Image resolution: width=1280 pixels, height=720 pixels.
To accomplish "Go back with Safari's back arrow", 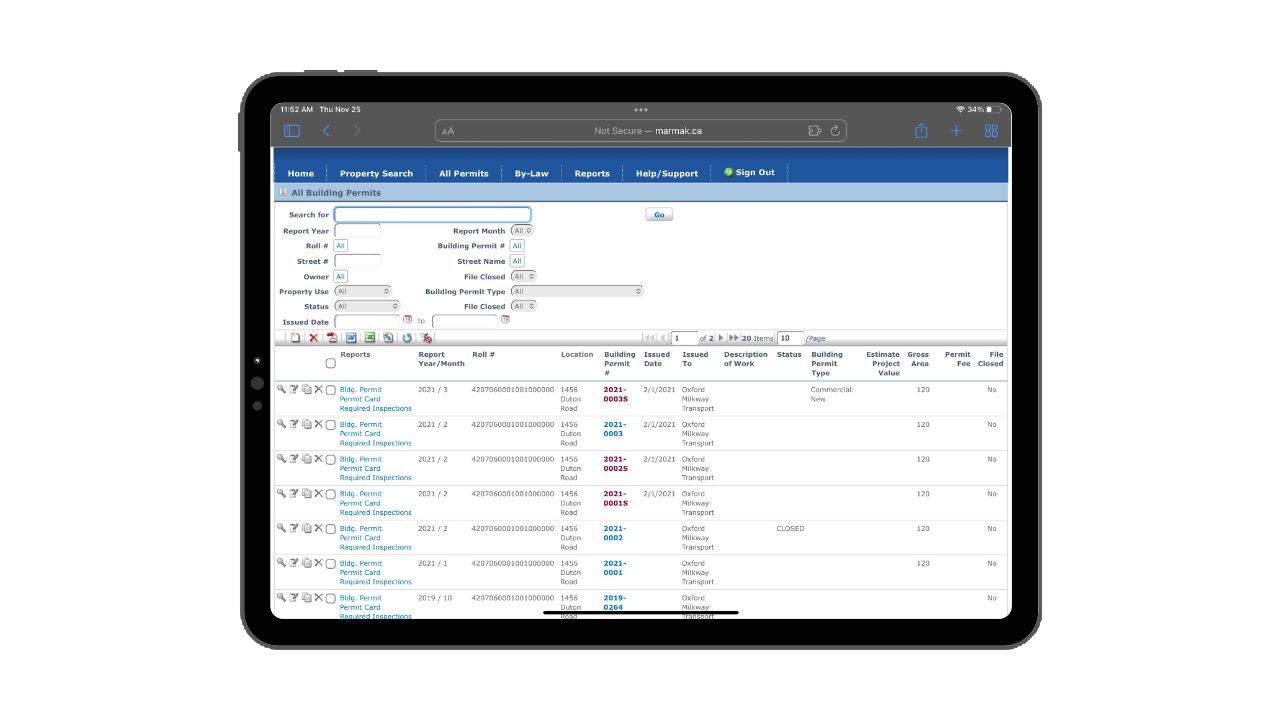I will pos(326,131).
